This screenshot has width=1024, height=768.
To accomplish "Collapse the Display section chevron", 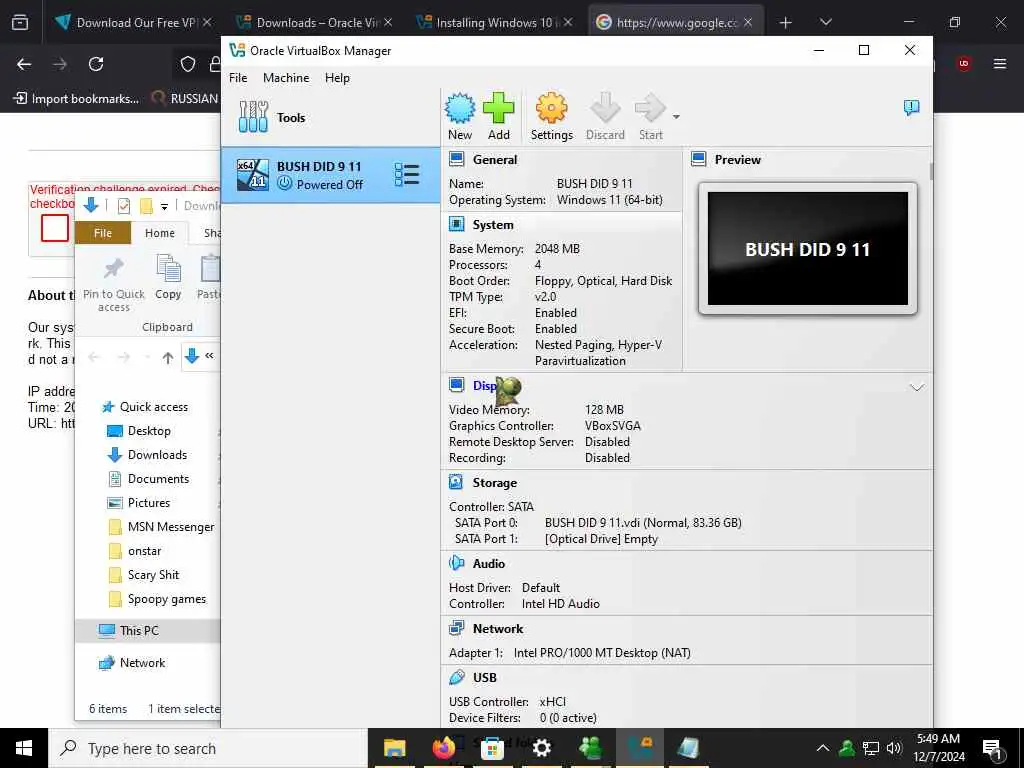I will click(916, 388).
